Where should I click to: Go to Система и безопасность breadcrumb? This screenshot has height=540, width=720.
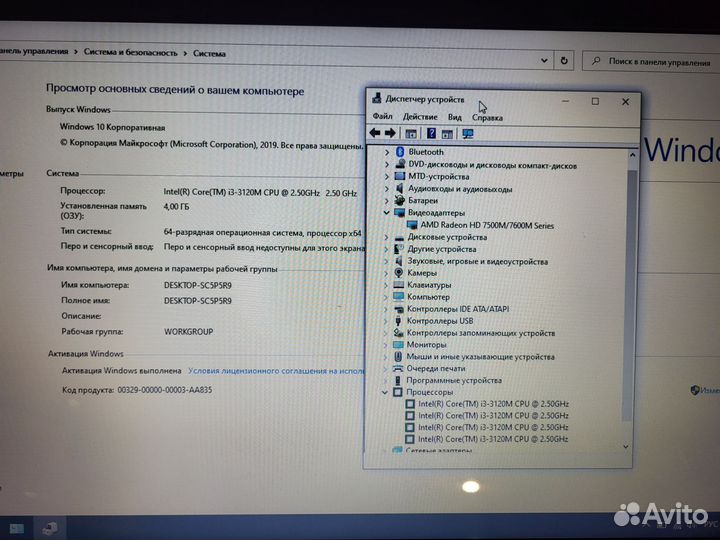(x=130, y=52)
